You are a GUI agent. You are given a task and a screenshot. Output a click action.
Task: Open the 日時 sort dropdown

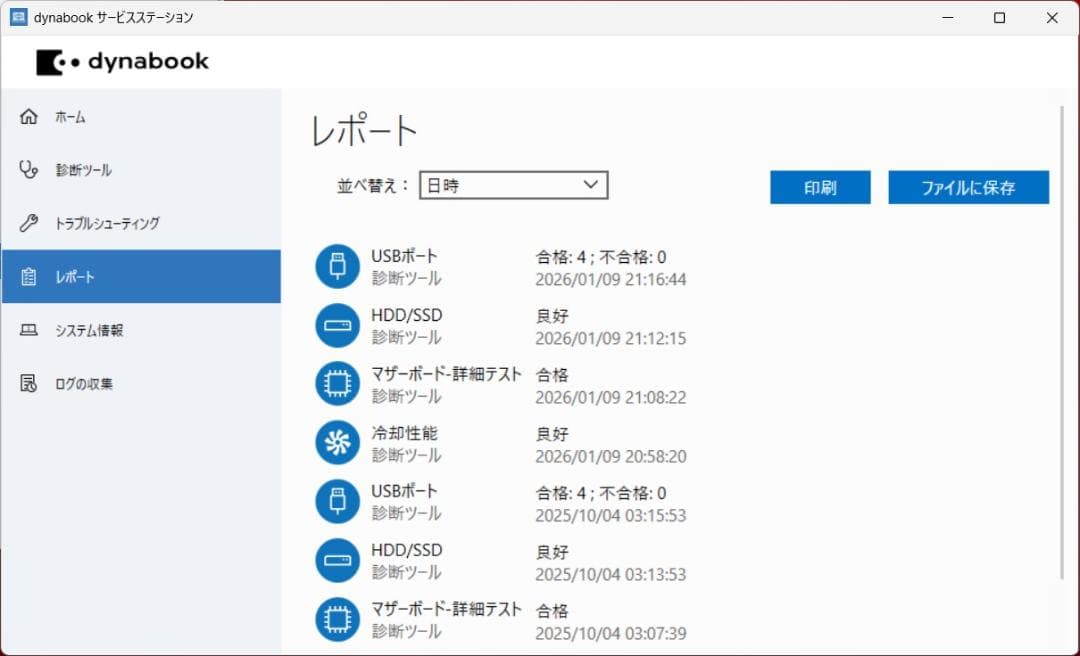pos(513,184)
